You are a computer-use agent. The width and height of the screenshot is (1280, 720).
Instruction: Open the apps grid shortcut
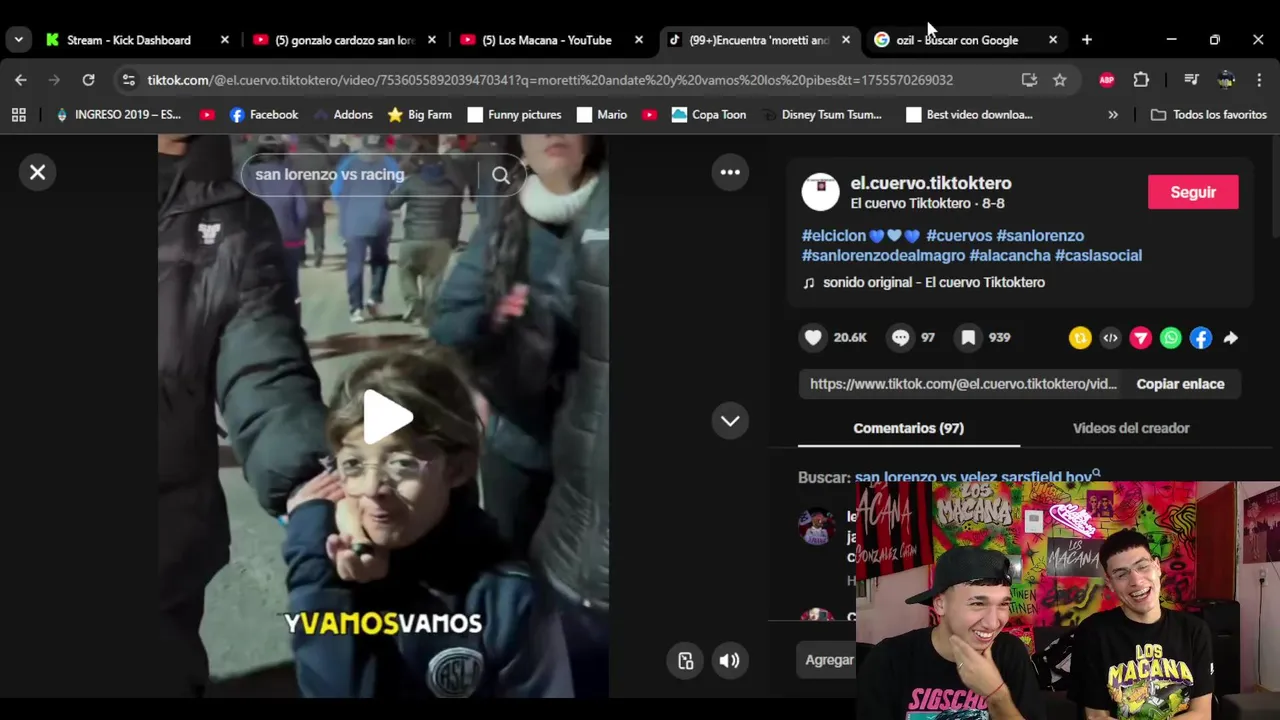(18, 115)
